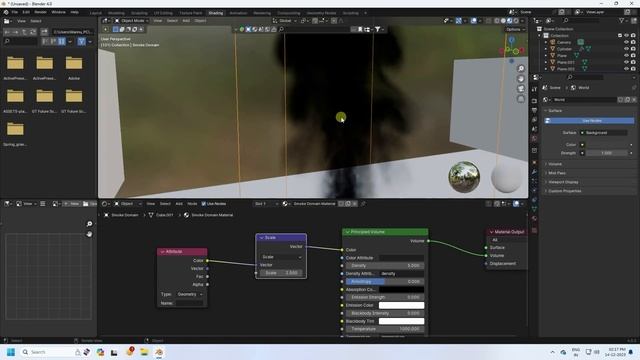Switch to the Texture Paint workspace tab

[191, 13]
